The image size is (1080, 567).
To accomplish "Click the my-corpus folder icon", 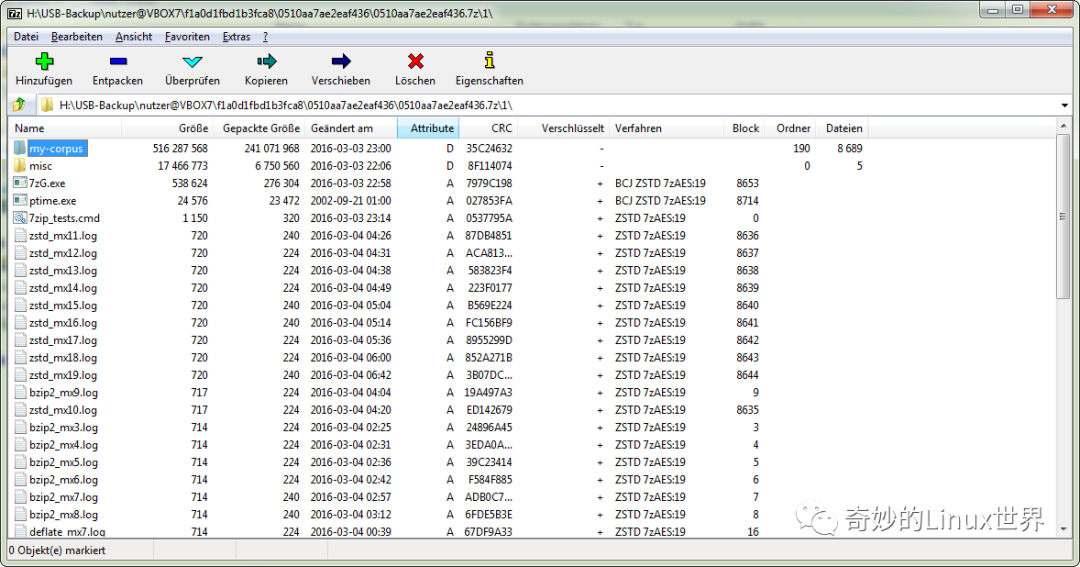I will (20, 148).
